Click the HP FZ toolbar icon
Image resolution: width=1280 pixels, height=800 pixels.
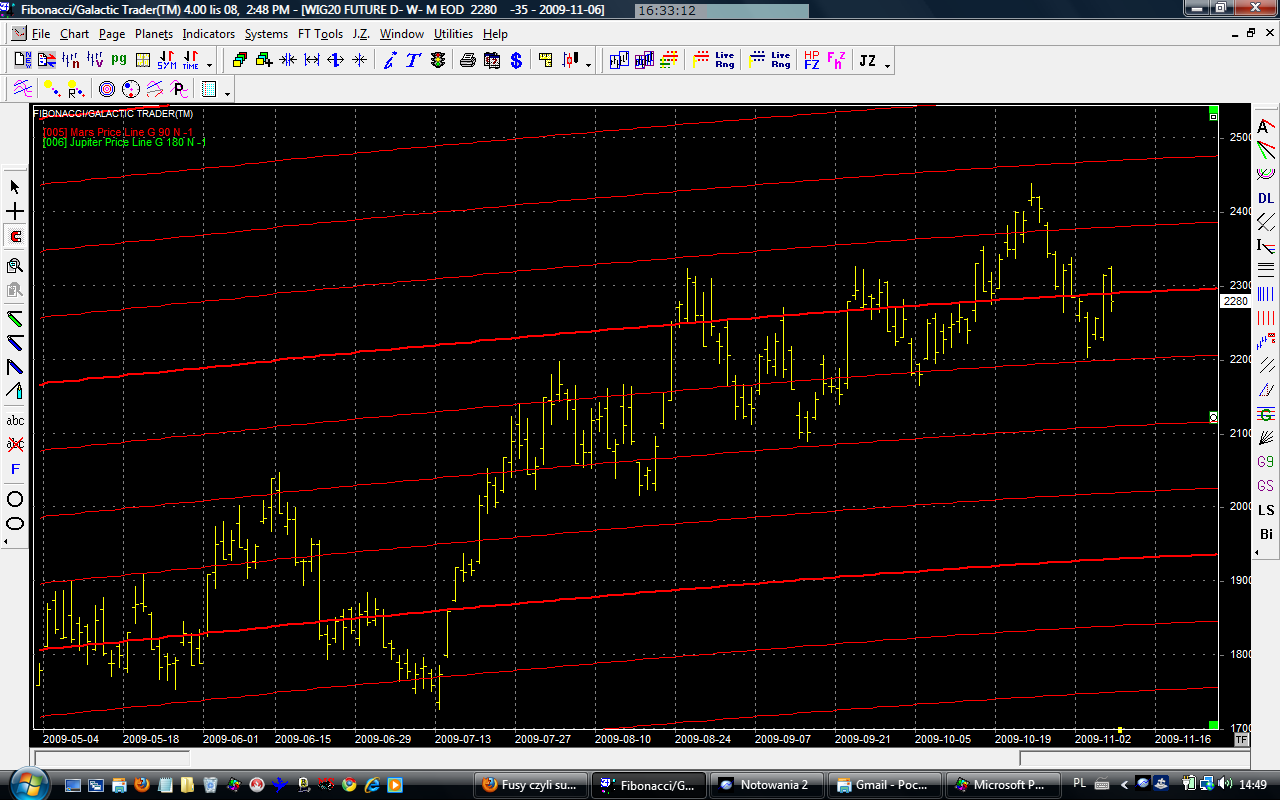coord(811,61)
